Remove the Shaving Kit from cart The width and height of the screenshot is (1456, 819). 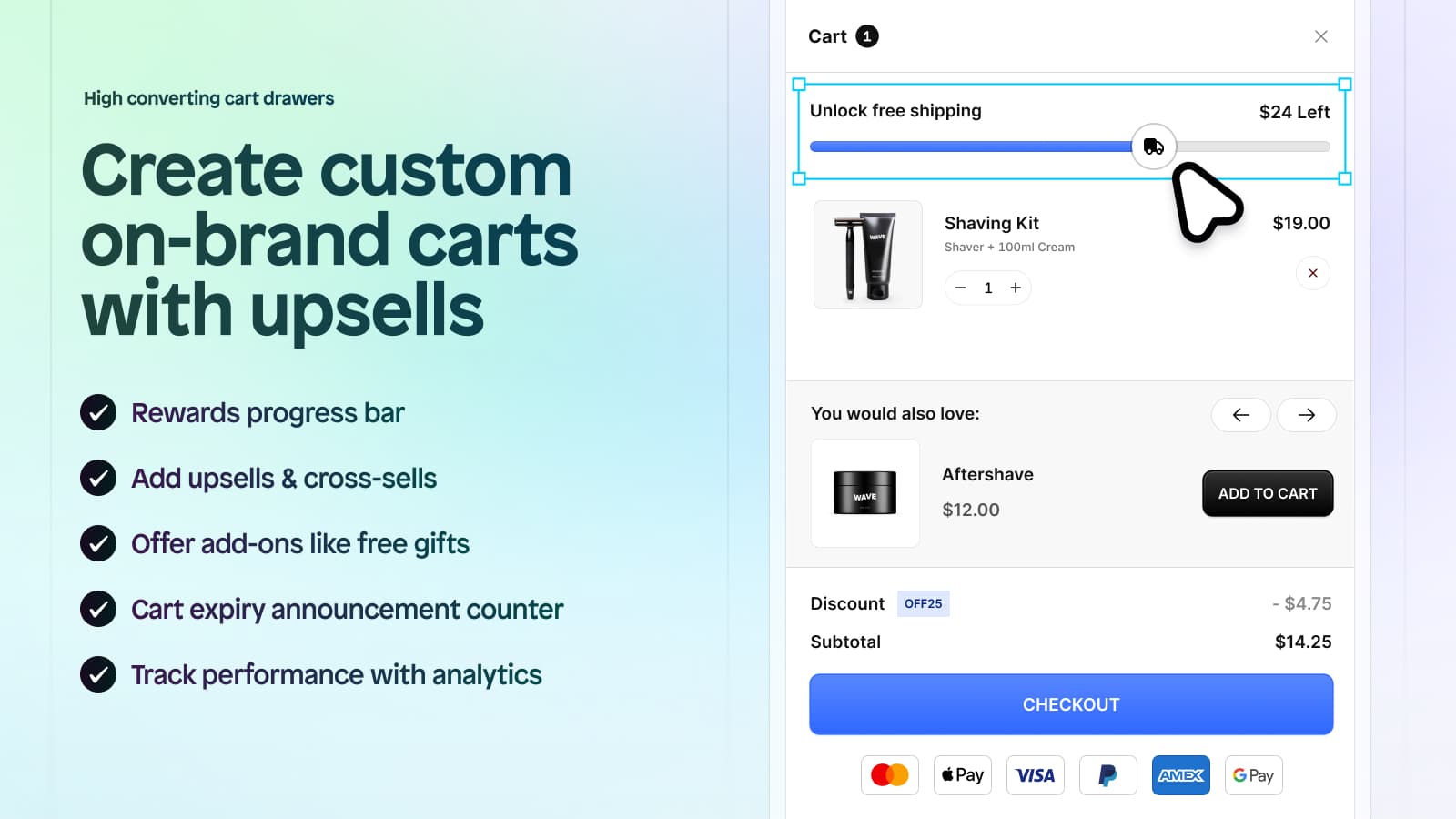point(1312,273)
